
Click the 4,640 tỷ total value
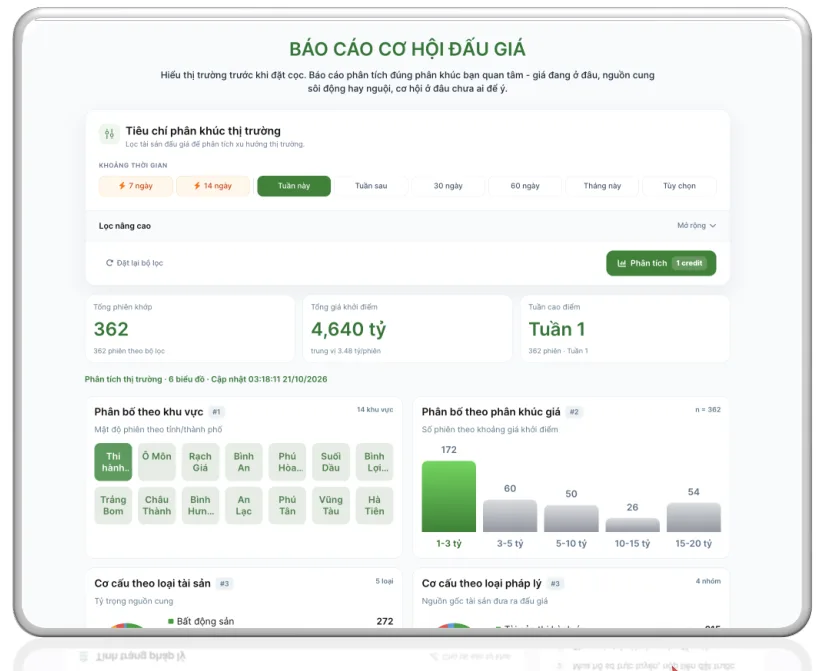[349, 329]
